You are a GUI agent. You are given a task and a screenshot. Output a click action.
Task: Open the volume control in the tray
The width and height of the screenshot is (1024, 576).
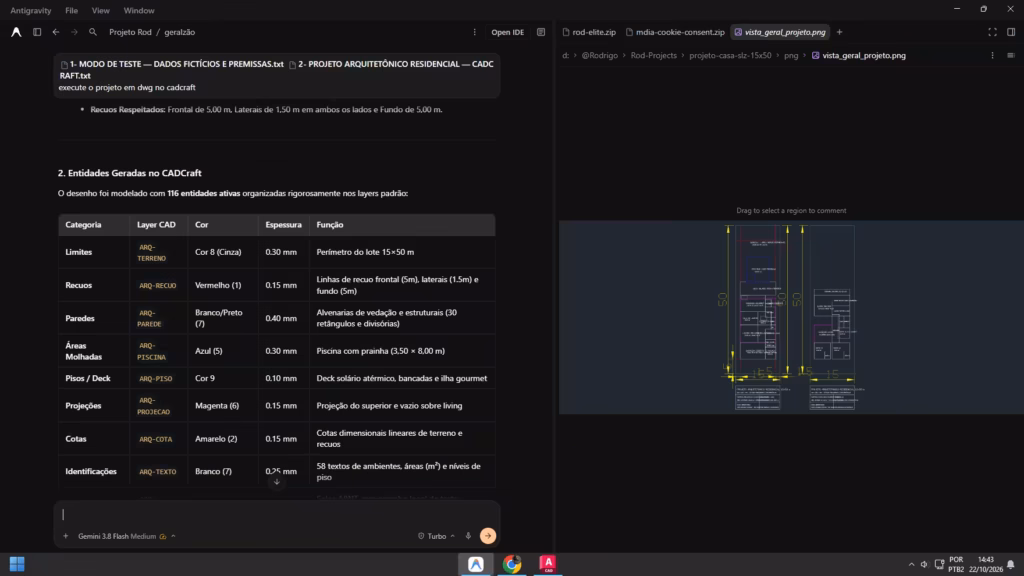click(924, 564)
